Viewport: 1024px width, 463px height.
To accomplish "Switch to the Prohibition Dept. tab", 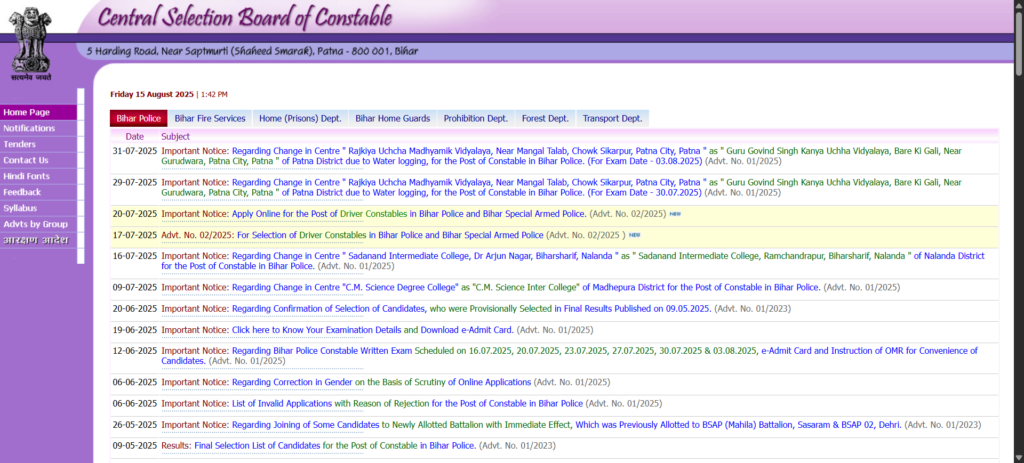I will [475, 118].
